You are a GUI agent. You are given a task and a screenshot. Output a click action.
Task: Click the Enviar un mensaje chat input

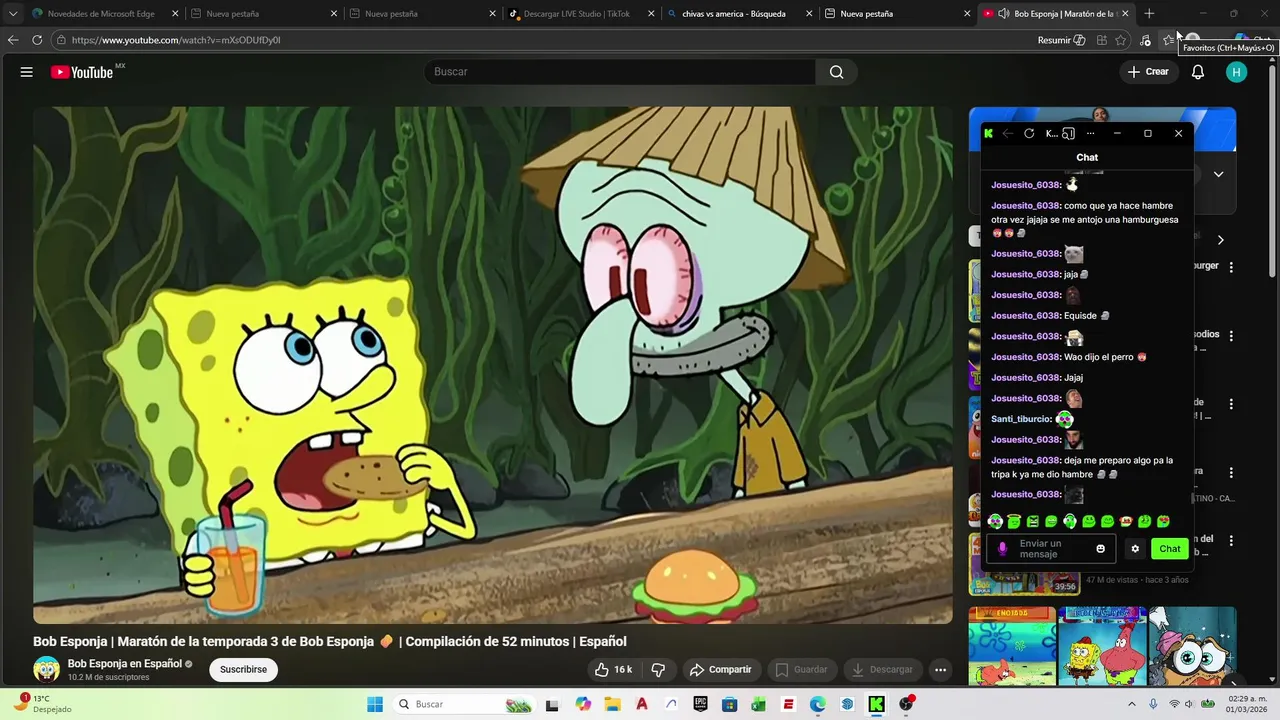point(1052,549)
